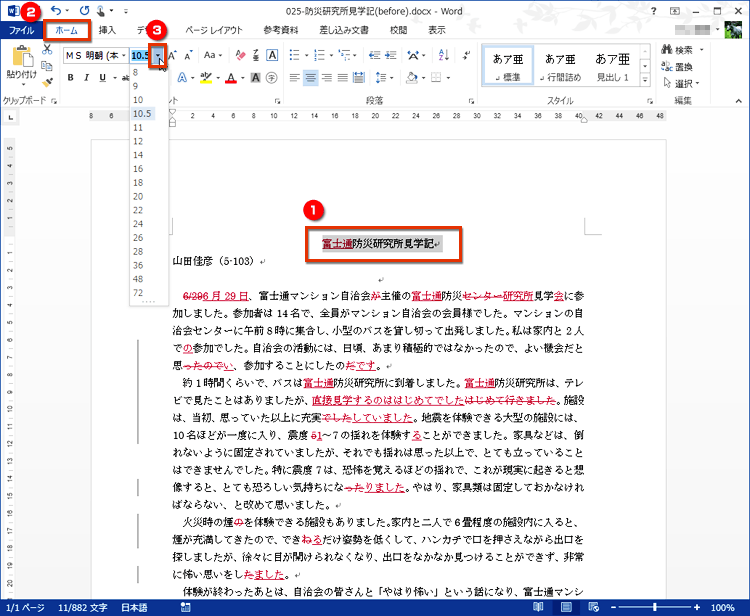Open the File (ファイル) tab

[x=21, y=30]
